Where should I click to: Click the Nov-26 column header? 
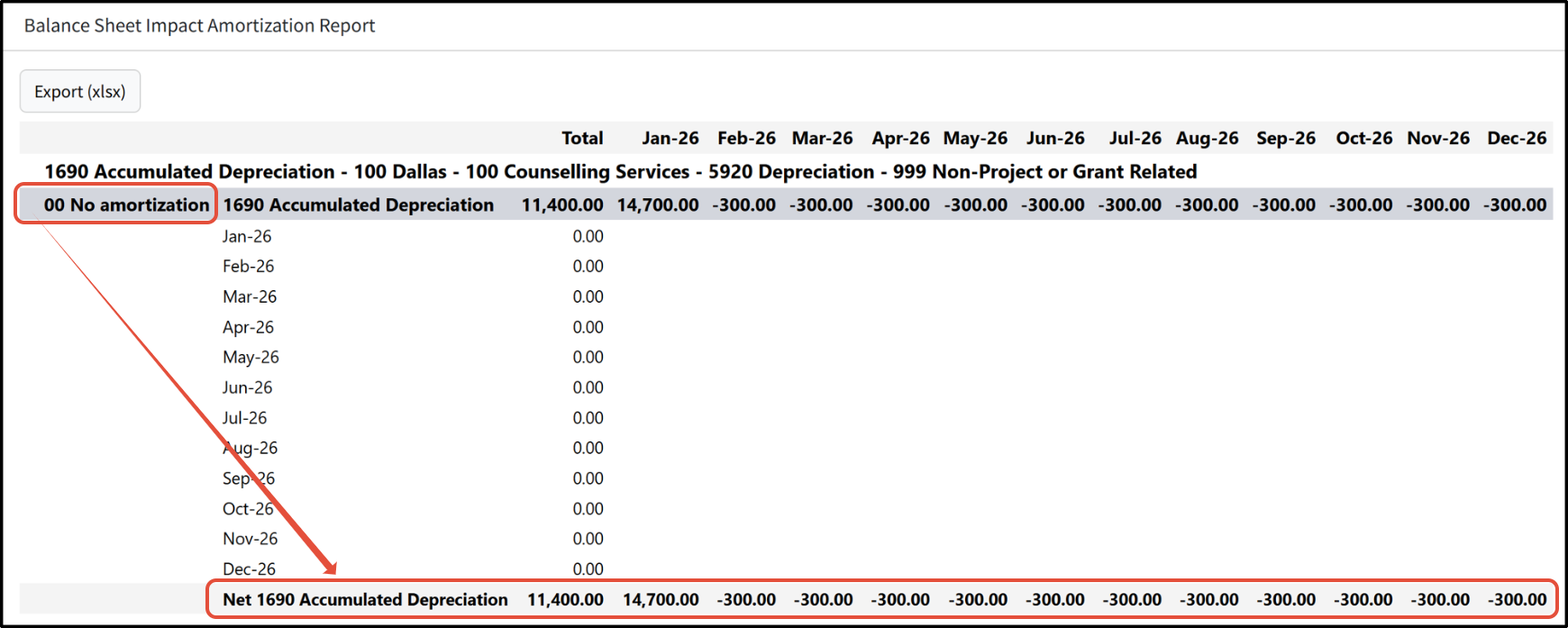(1438, 138)
